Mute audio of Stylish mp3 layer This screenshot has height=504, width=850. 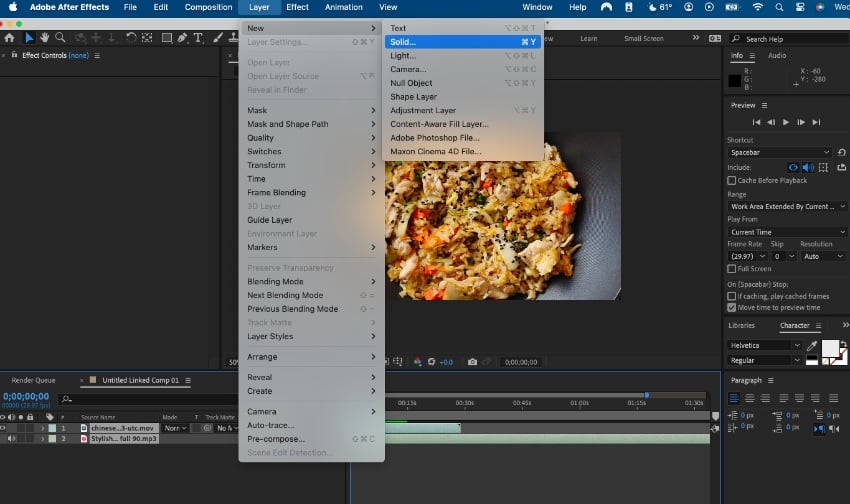pos(11,438)
